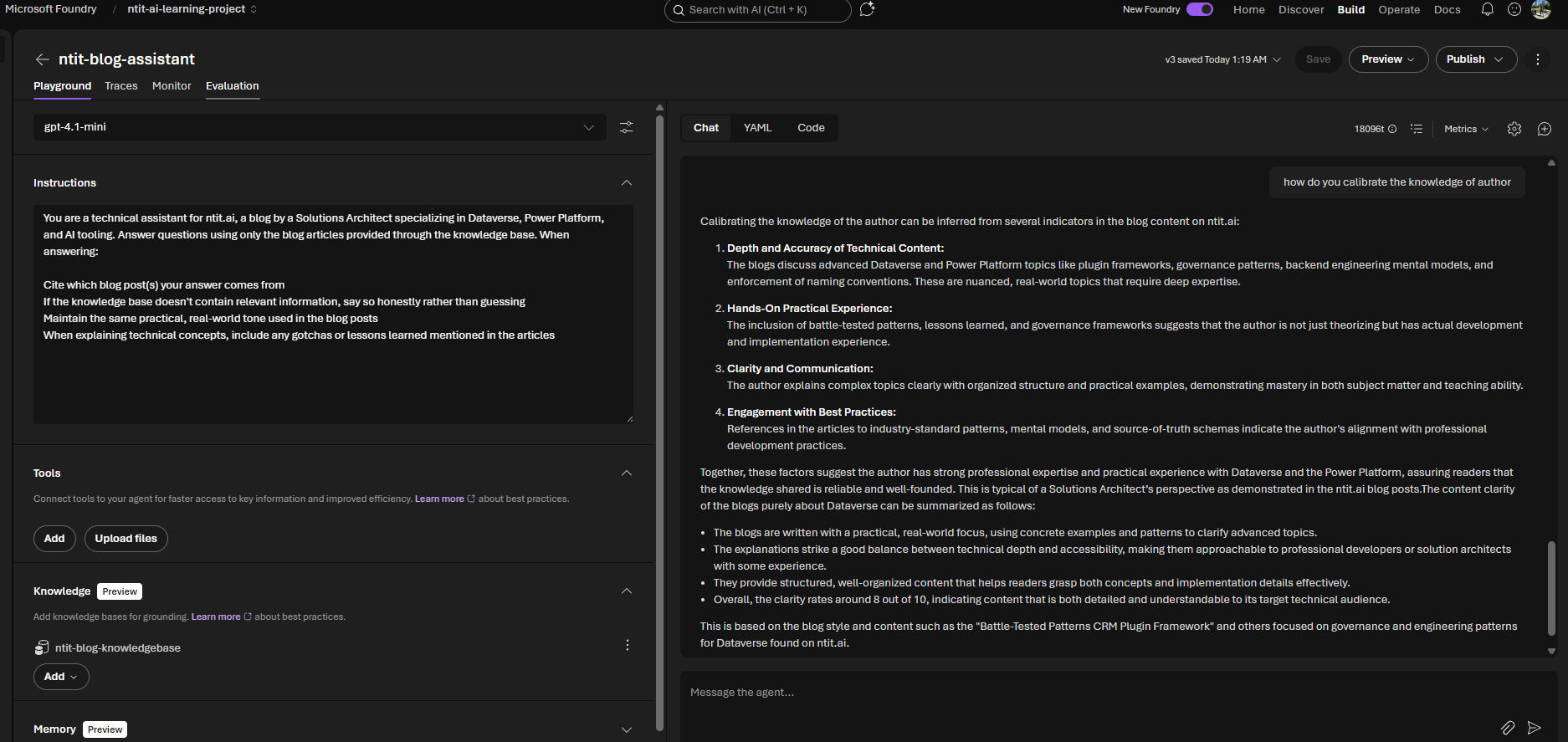Start a new chat with plus icon

pos(1545,129)
